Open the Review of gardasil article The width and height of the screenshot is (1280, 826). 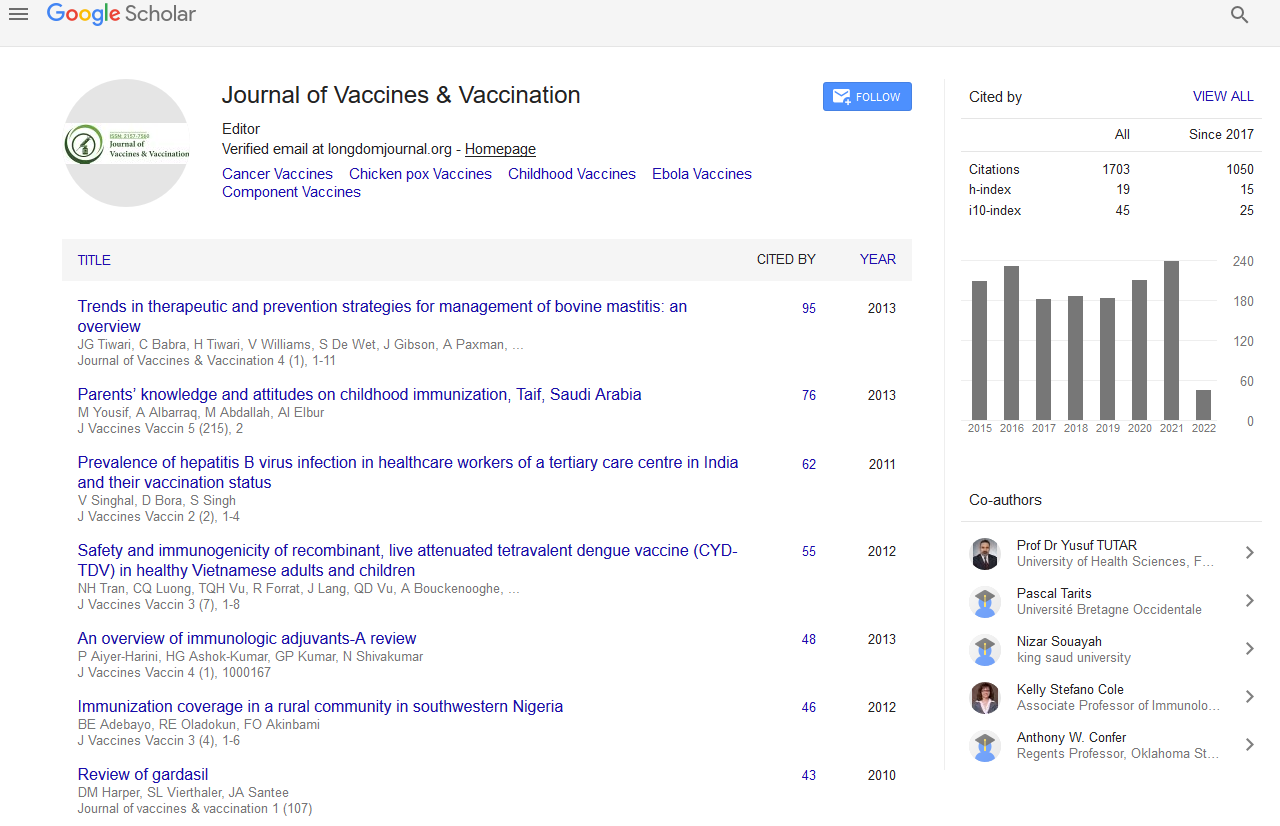click(x=143, y=775)
